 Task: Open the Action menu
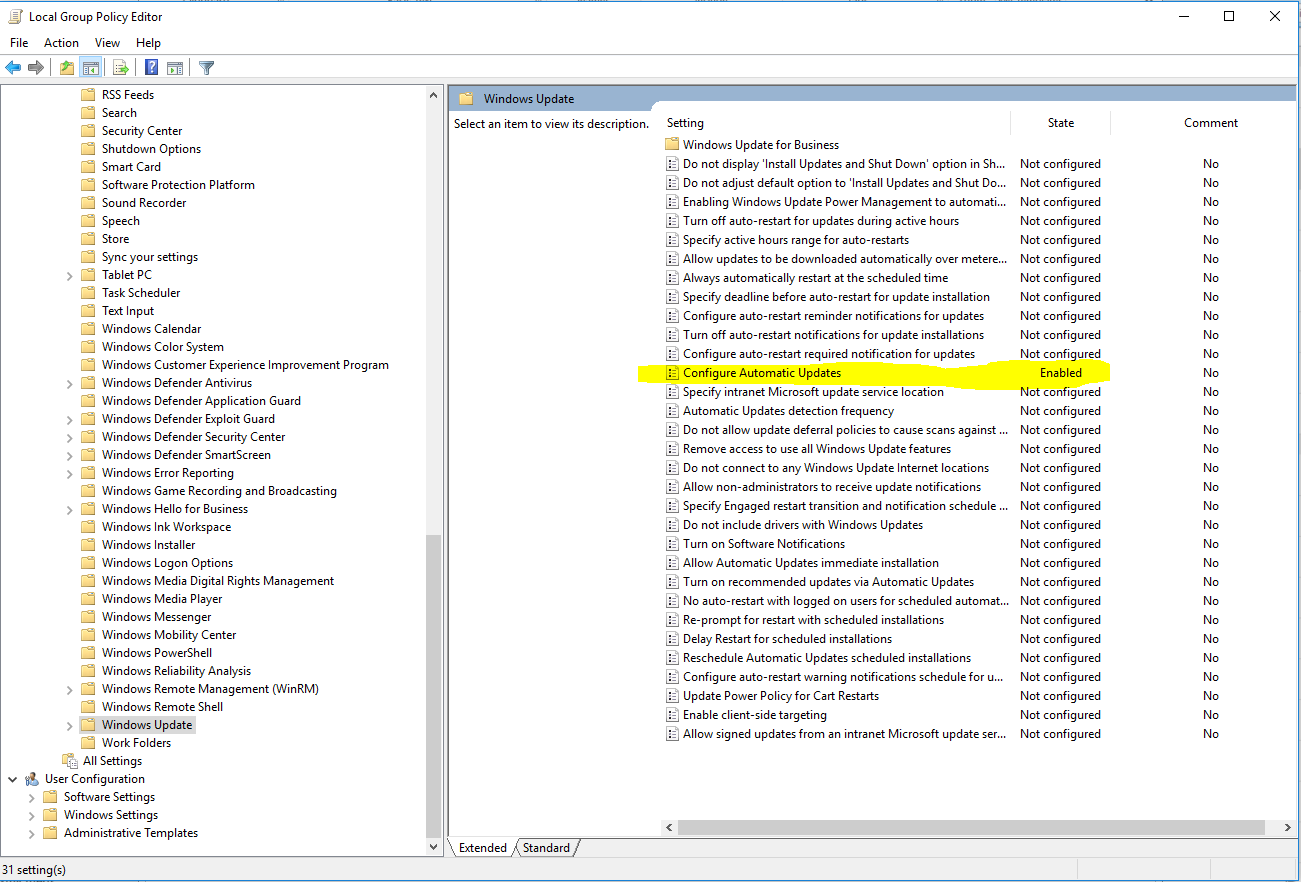(x=61, y=43)
